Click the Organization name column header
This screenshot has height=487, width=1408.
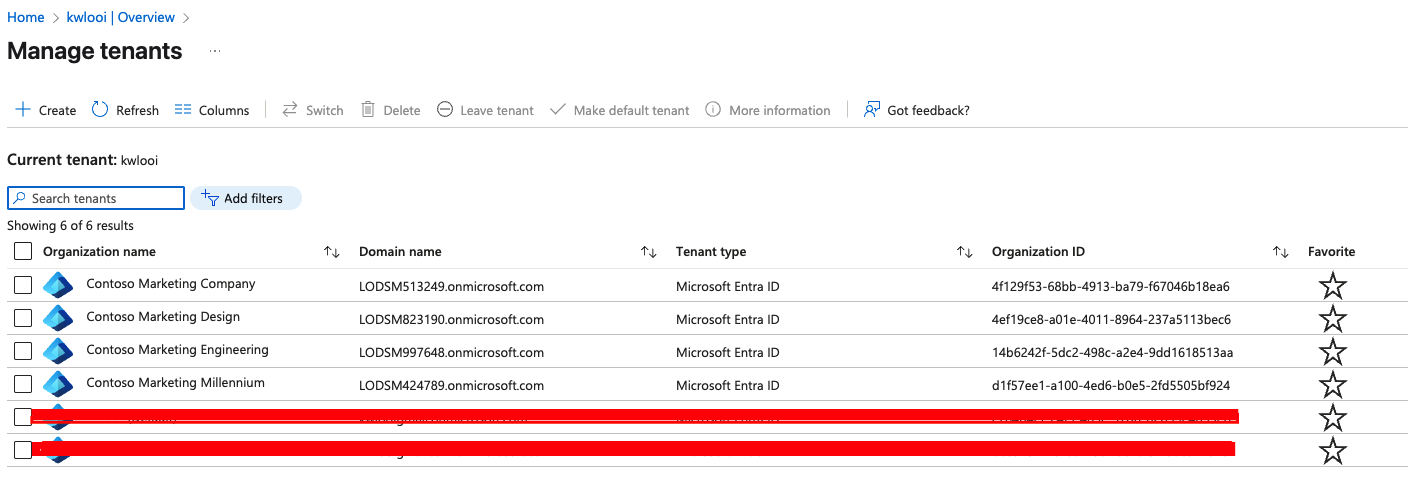99,252
